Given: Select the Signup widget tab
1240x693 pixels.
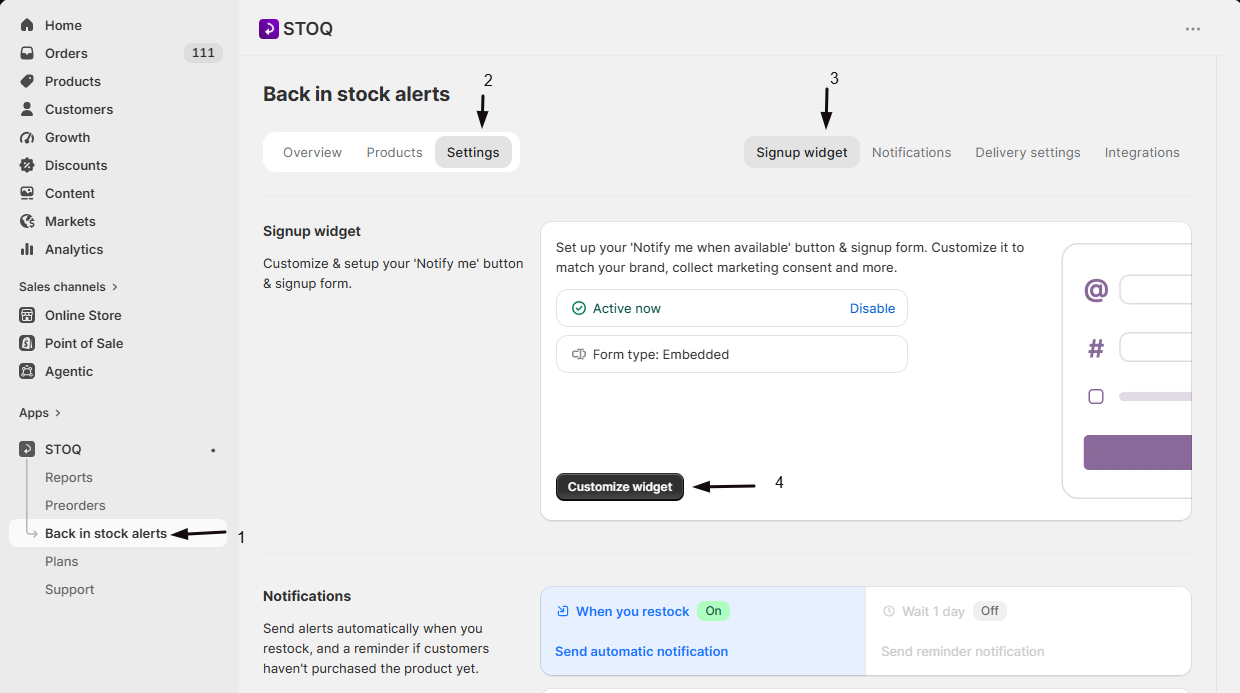Looking at the screenshot, I should tap(801, 153).
